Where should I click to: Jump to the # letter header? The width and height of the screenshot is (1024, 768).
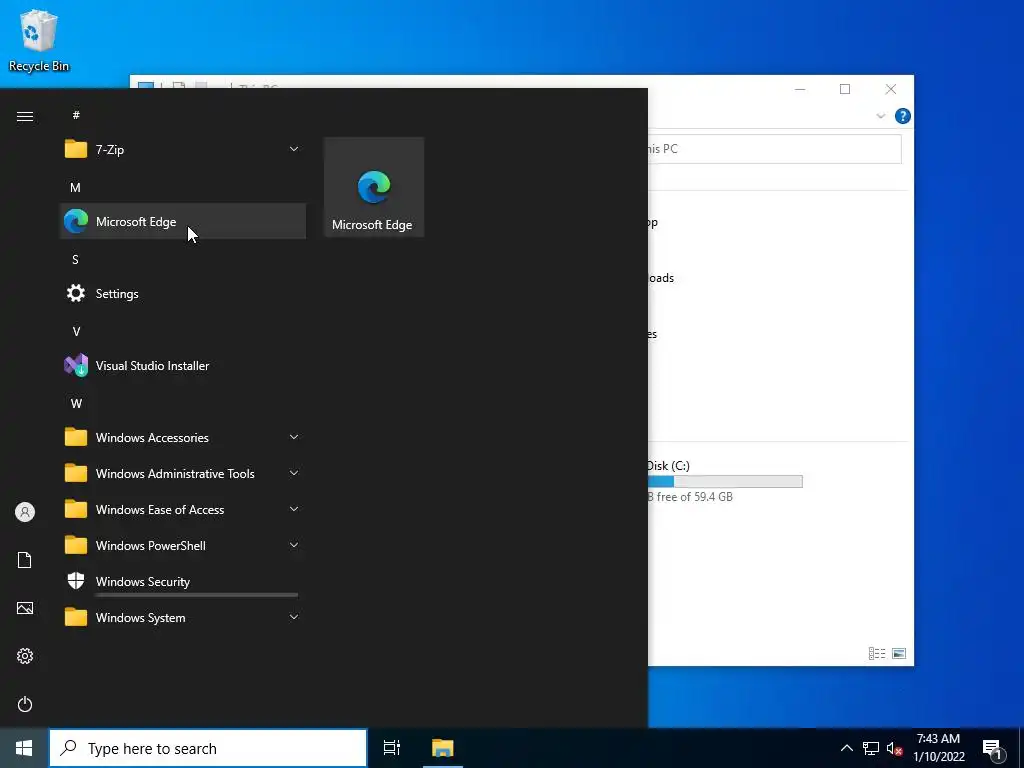[76, 115]
